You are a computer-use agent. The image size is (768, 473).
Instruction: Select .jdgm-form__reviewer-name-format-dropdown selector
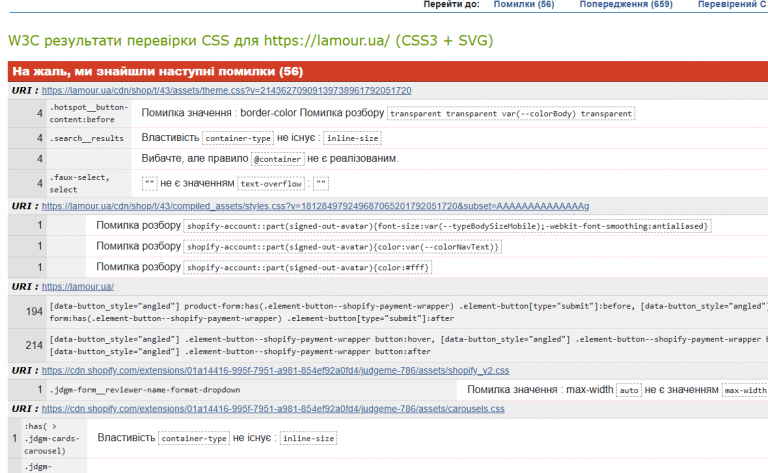(145, 390)
